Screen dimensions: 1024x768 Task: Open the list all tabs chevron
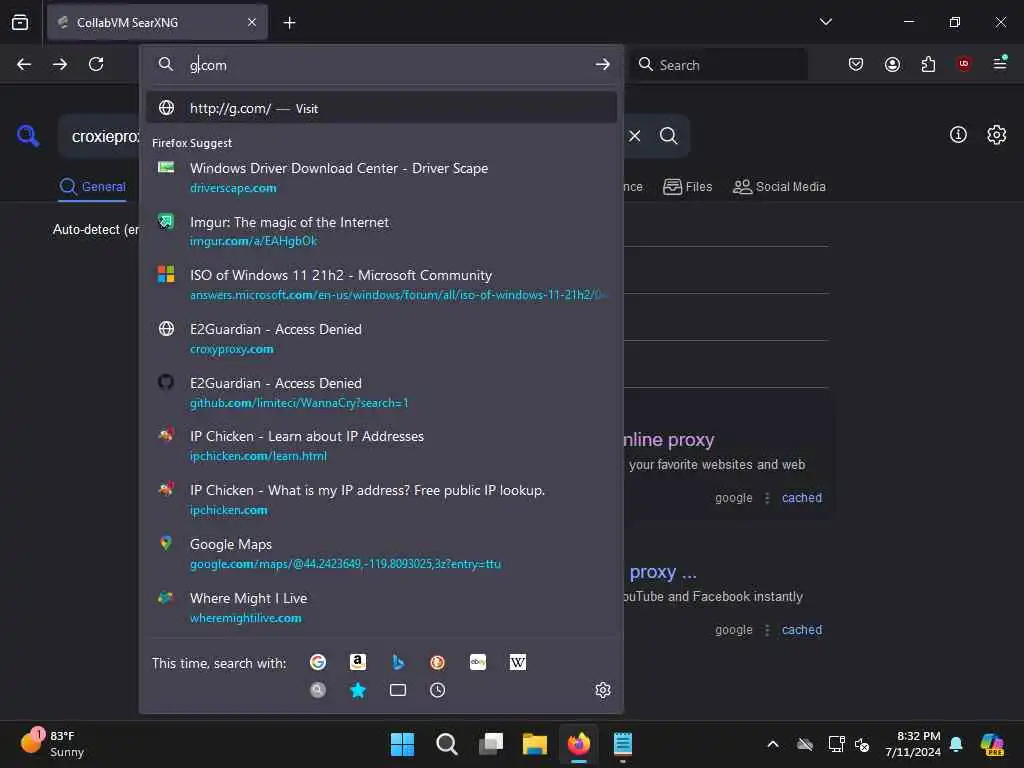tap(825, 22)
